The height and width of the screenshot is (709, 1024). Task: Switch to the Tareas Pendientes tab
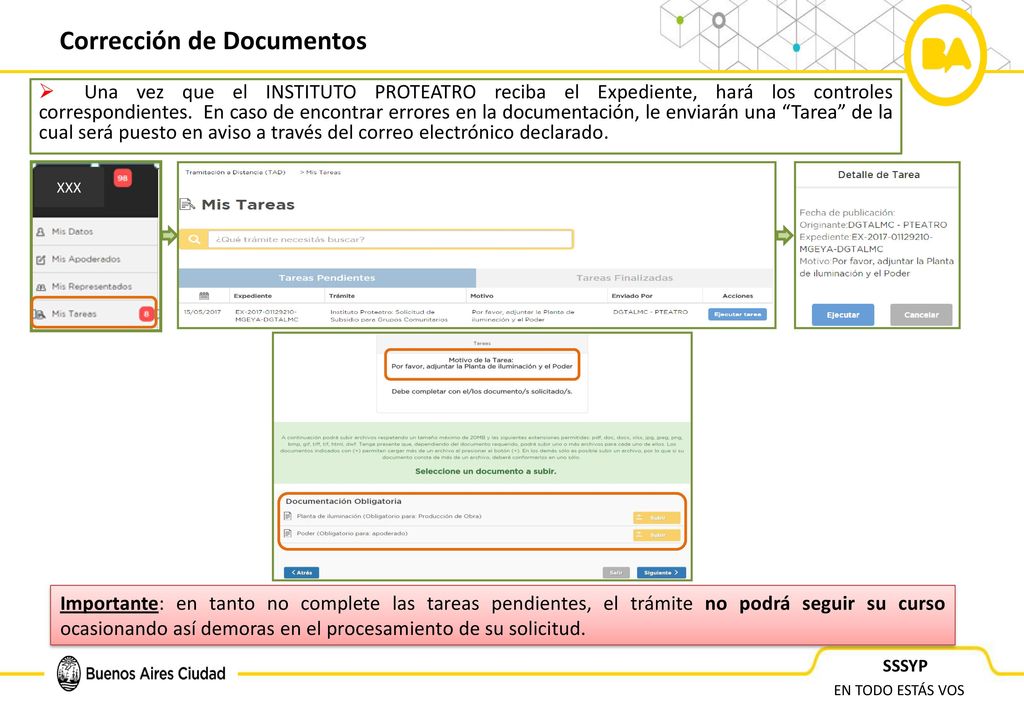pos(327,277)
